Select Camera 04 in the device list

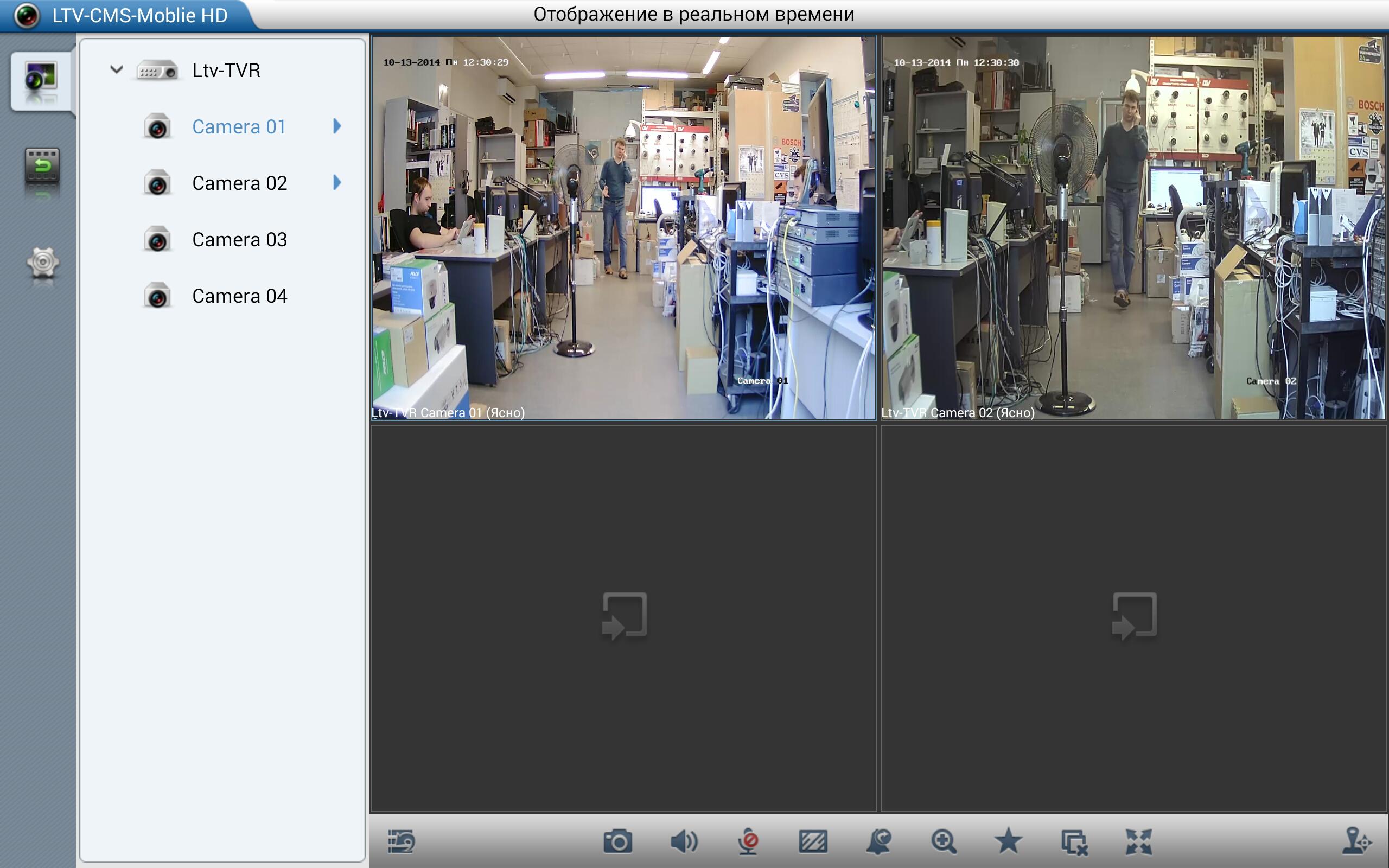(x=239, y=296)
